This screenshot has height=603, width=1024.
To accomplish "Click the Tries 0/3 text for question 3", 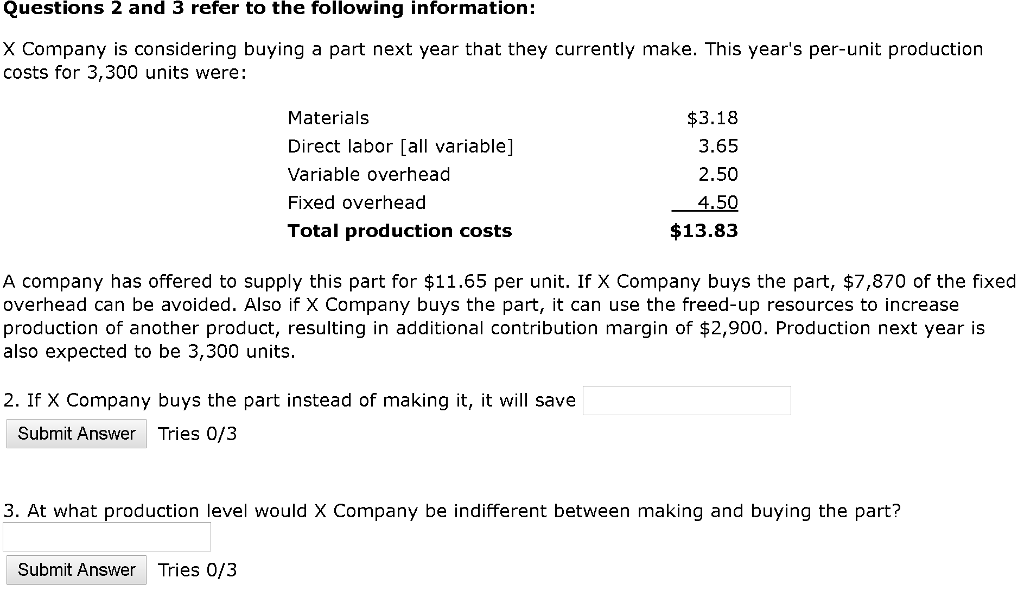I will pos(197,570).
